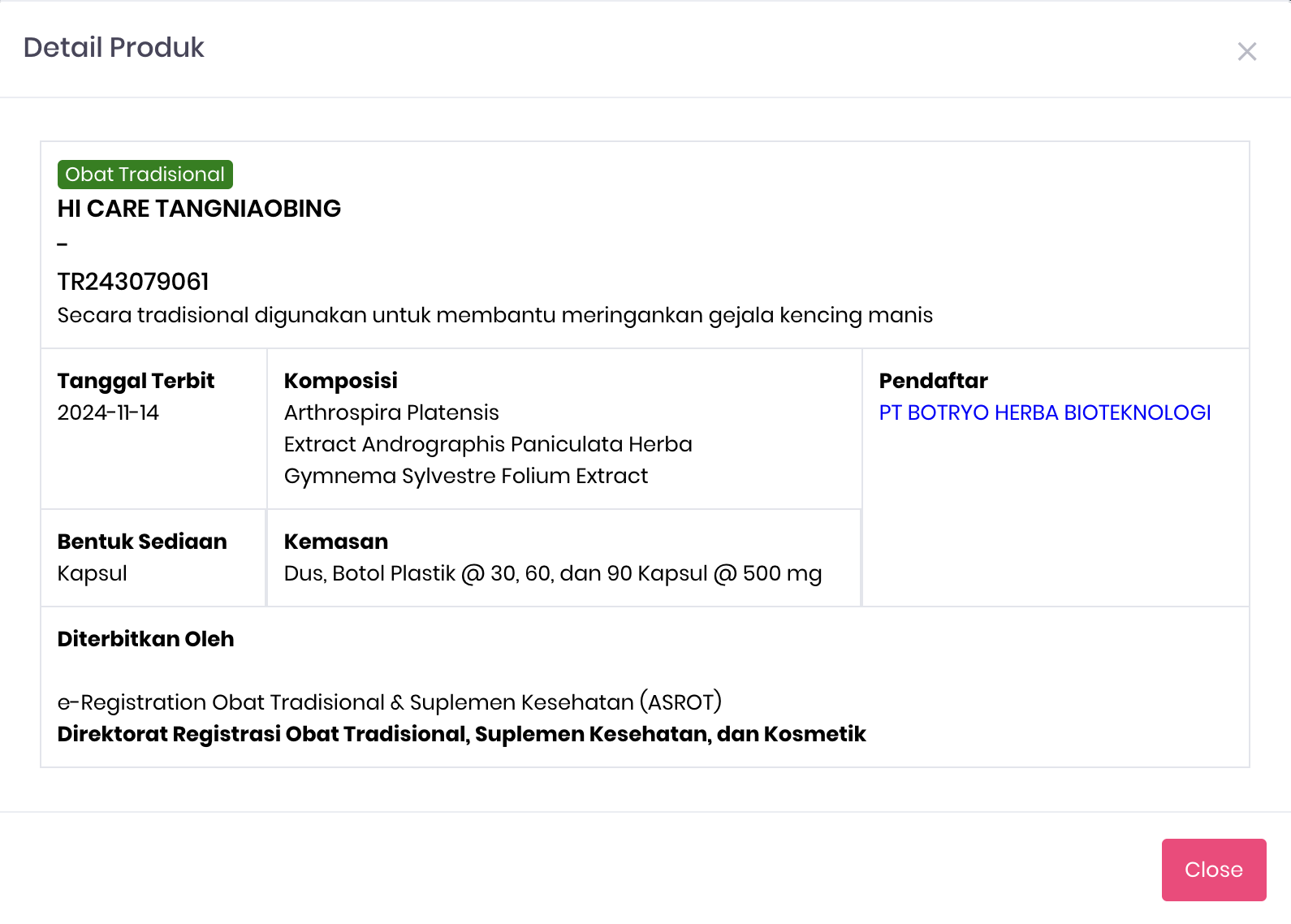
Task: Select registration number TR243079061
Action: pos(133,282)
